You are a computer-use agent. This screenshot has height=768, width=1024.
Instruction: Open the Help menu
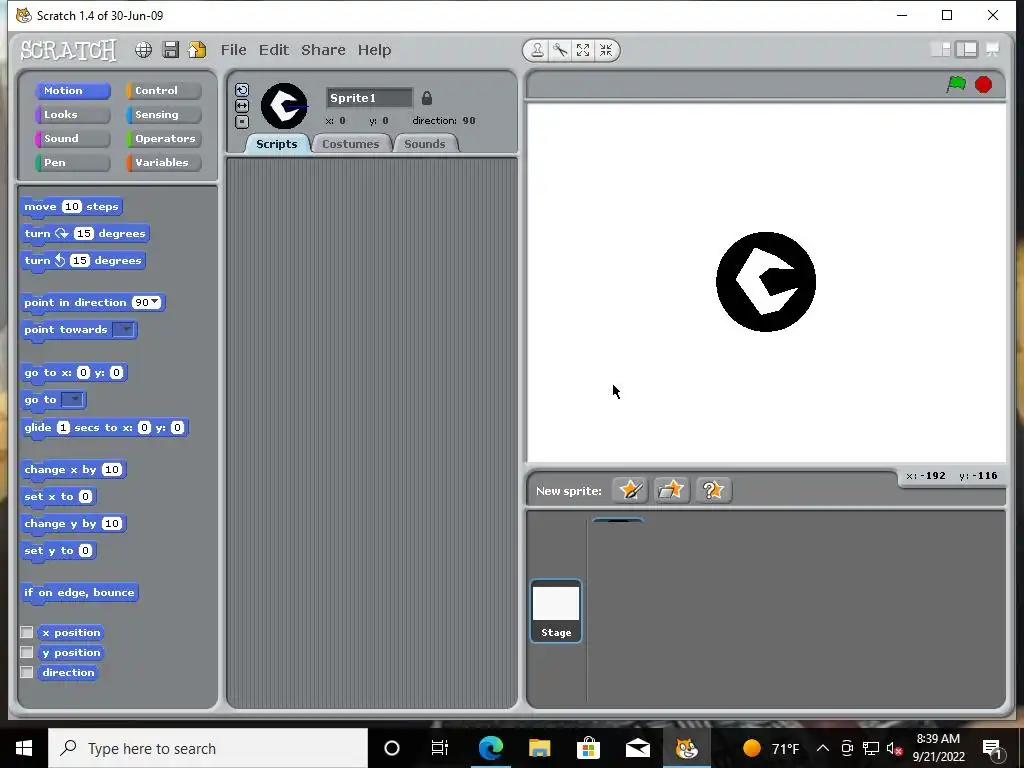374,50
